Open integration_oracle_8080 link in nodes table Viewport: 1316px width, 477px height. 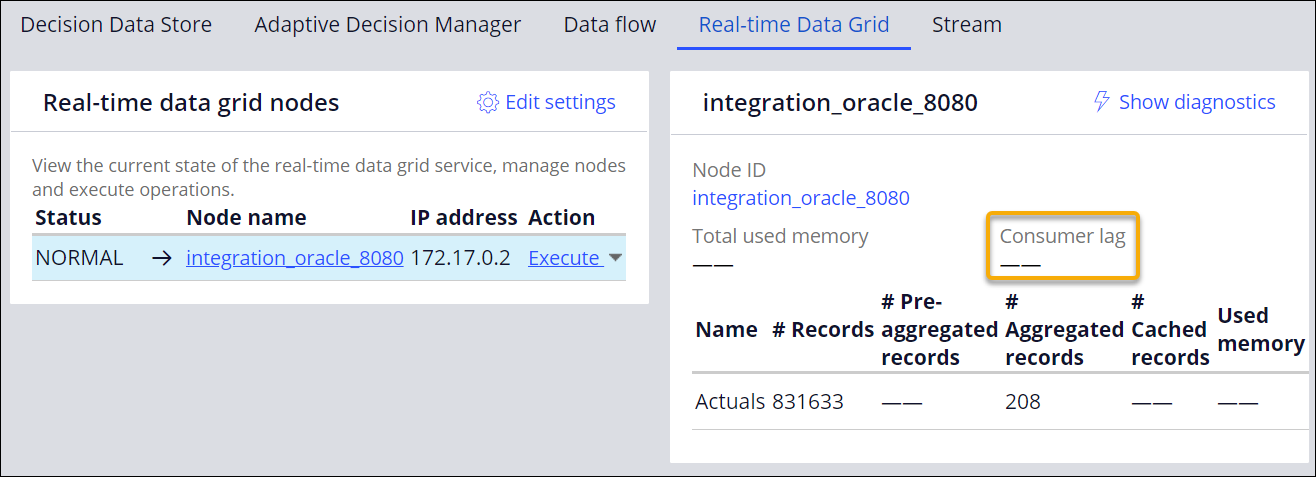tap(295, 258)
